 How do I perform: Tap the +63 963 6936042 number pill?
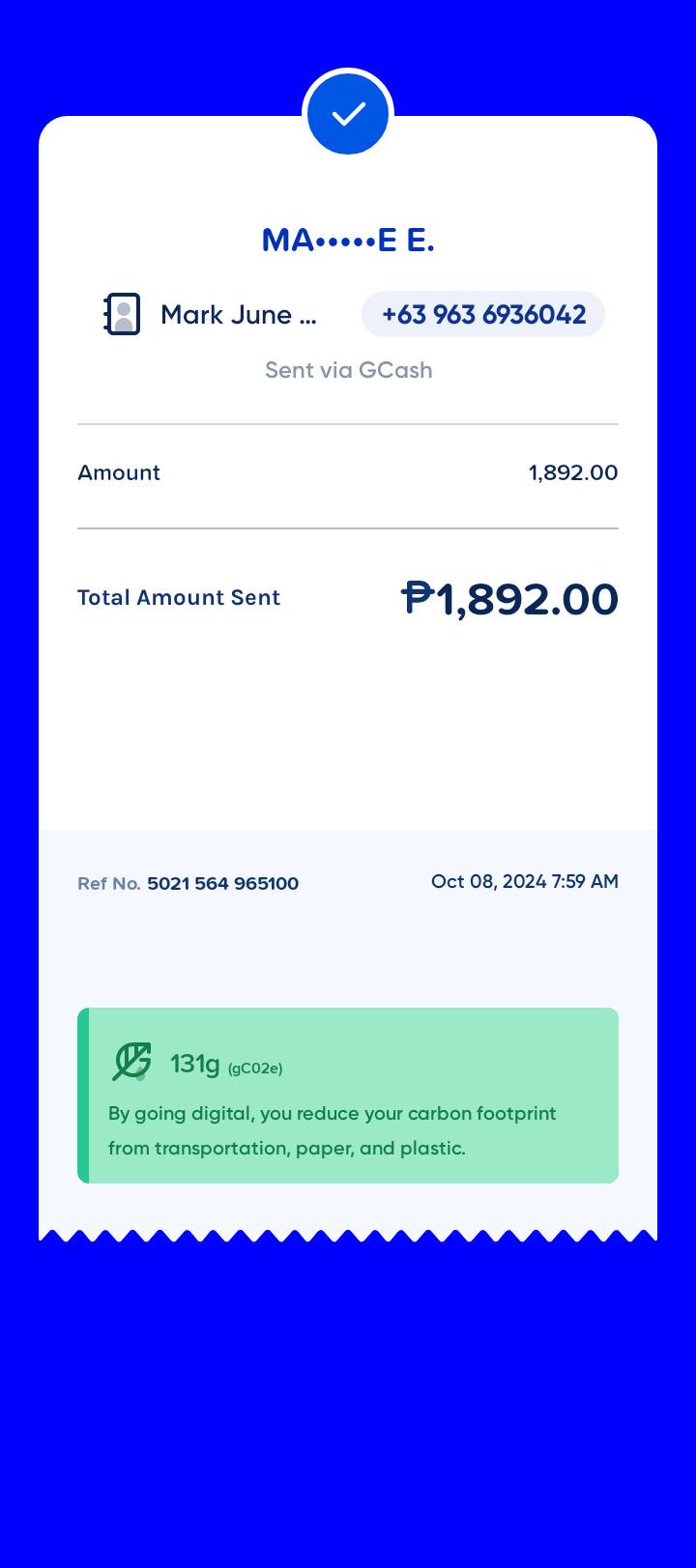tap(483, 314)
